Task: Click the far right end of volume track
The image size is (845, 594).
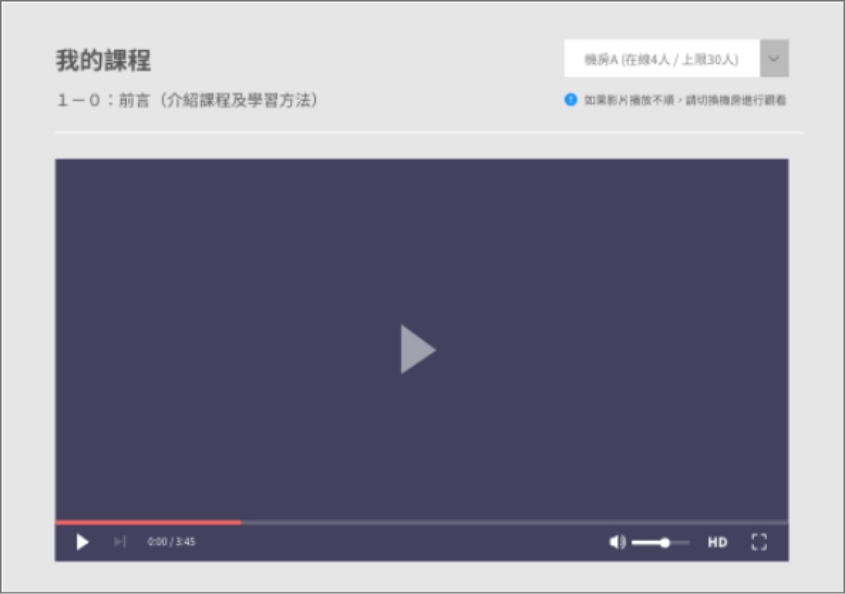Action: (x=688, y=542)
